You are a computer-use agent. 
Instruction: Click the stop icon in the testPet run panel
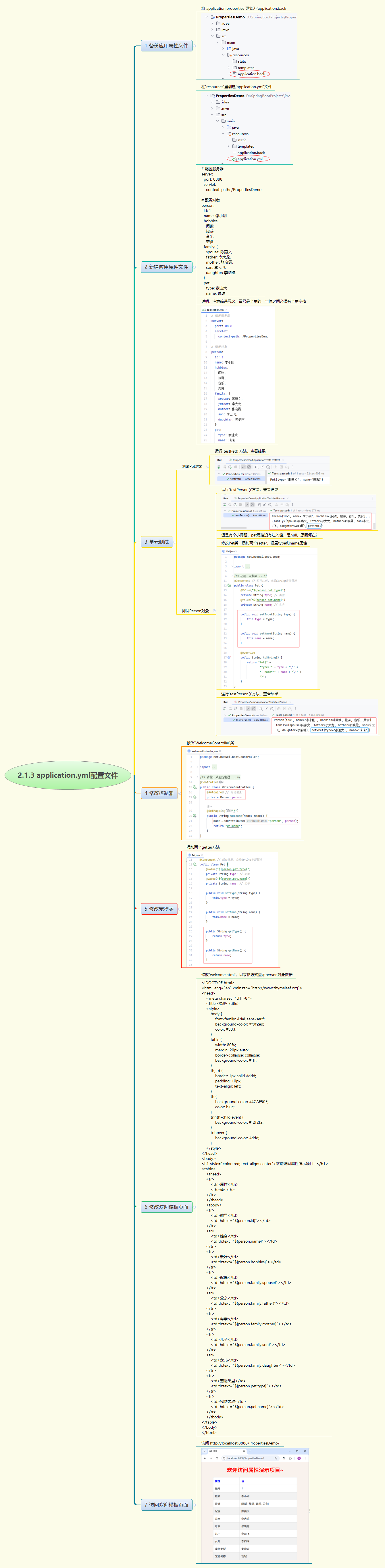(x=236, y=467)
